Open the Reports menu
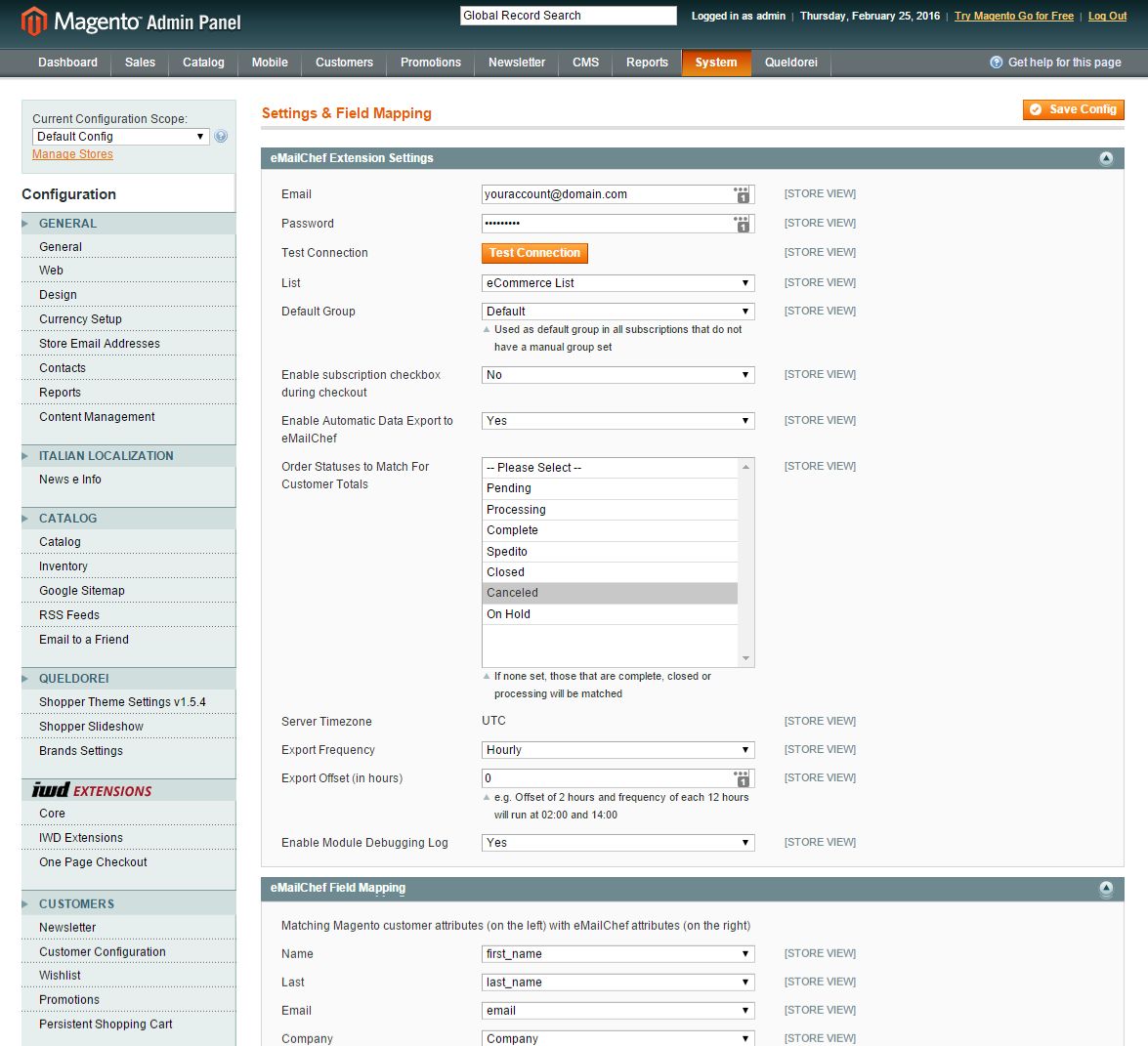The image size is (1148, 1046). (x=647, y=63)
